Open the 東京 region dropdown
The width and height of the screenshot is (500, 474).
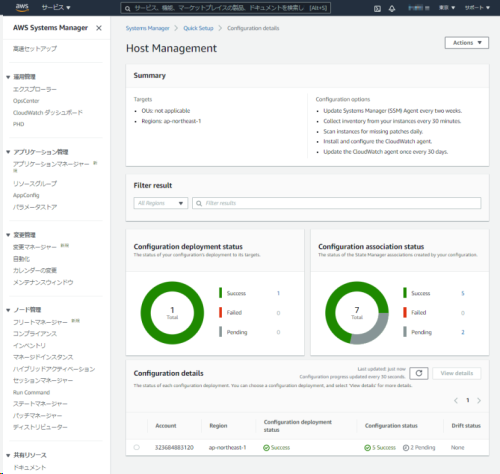tap(447, 8)
